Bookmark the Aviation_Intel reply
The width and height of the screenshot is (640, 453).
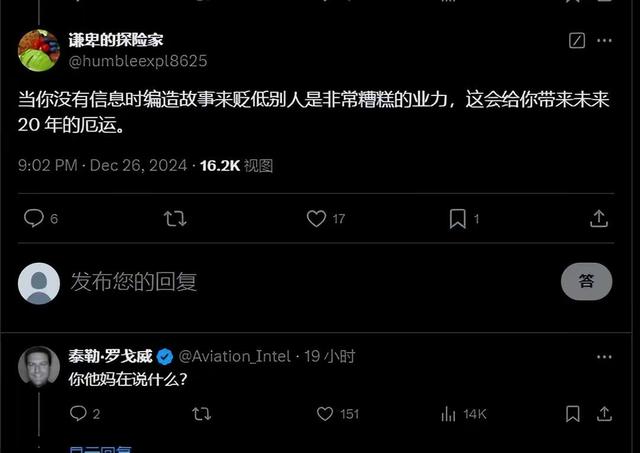(573, 414)
